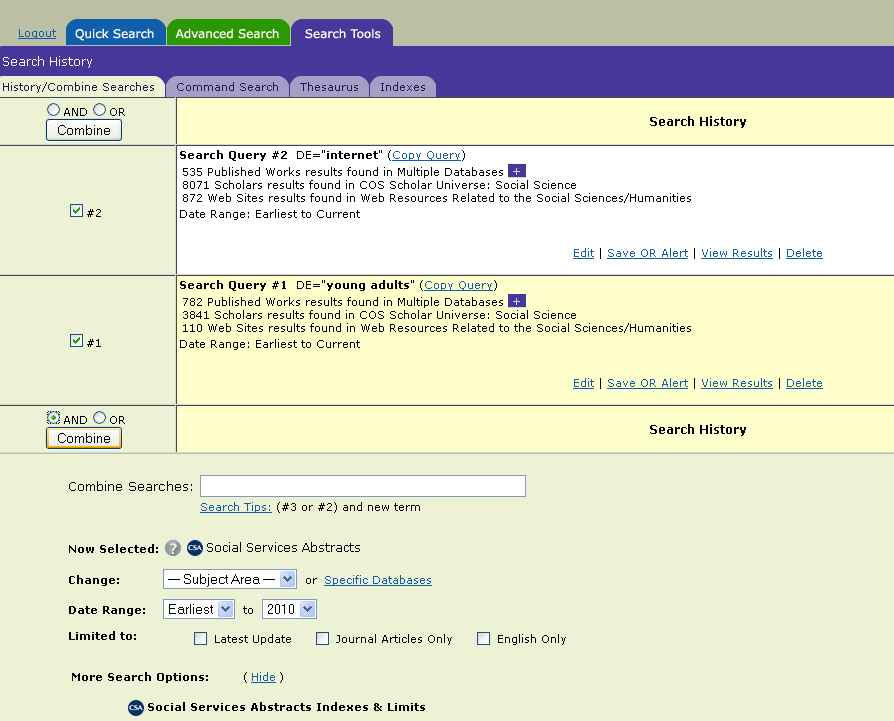Click the '3841 Scholars results' line
This screenshot has width=894, height=721.
point(379,315)
